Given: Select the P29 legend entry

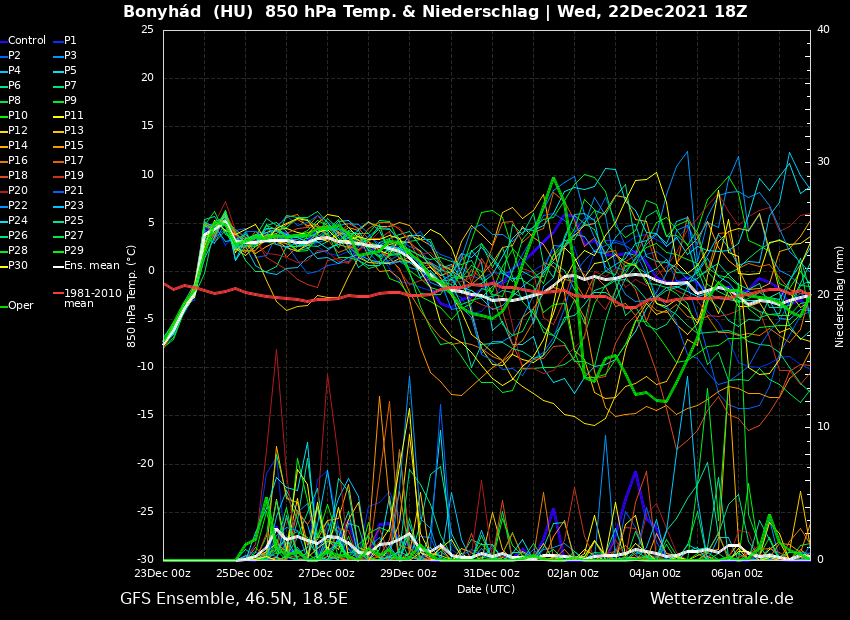Looking at the screenshot, I should (74, 251).
